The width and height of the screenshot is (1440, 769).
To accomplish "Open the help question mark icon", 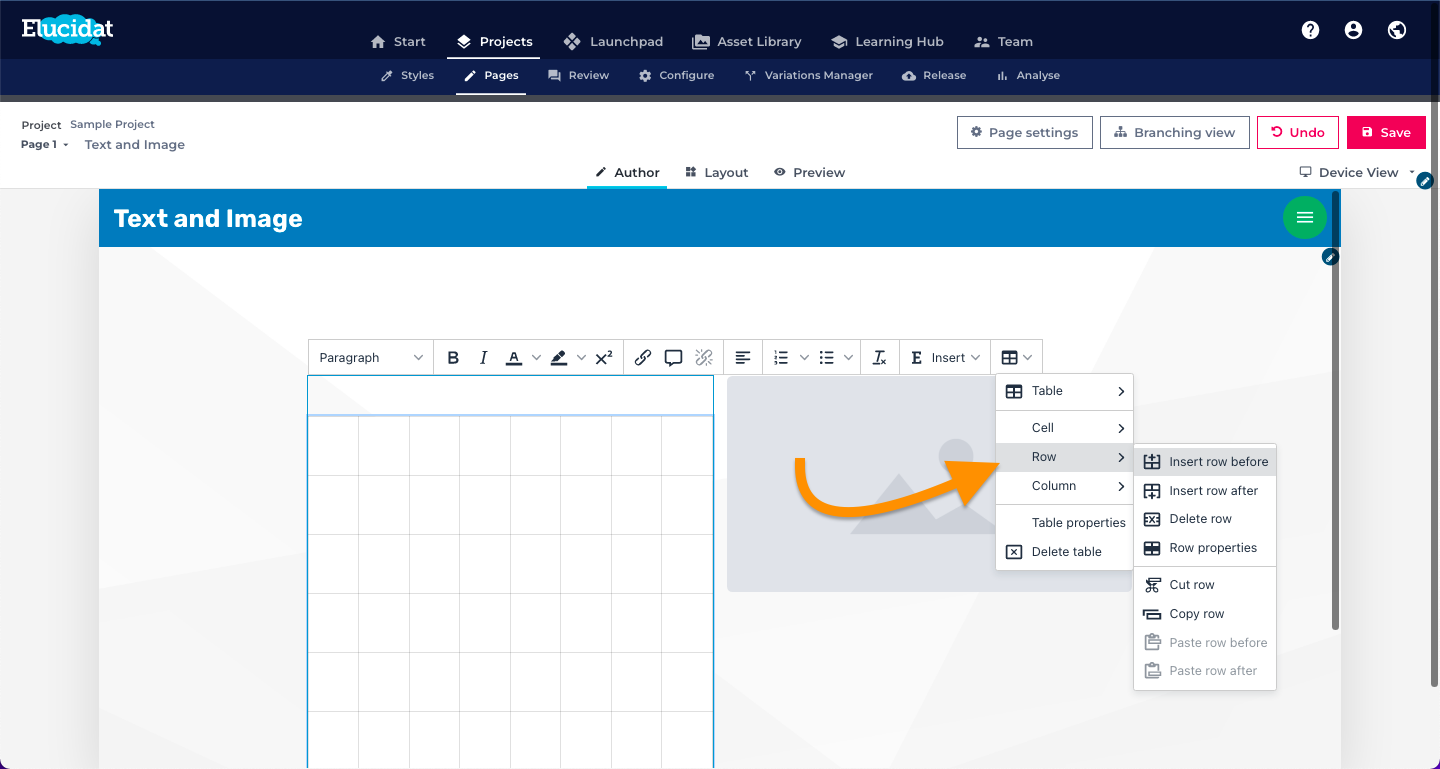I will [1310, 30].
